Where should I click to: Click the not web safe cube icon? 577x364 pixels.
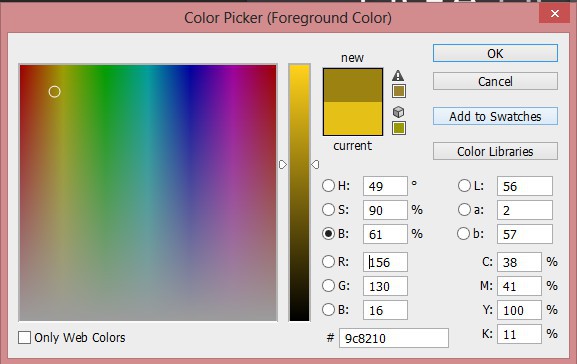point(399,112)
